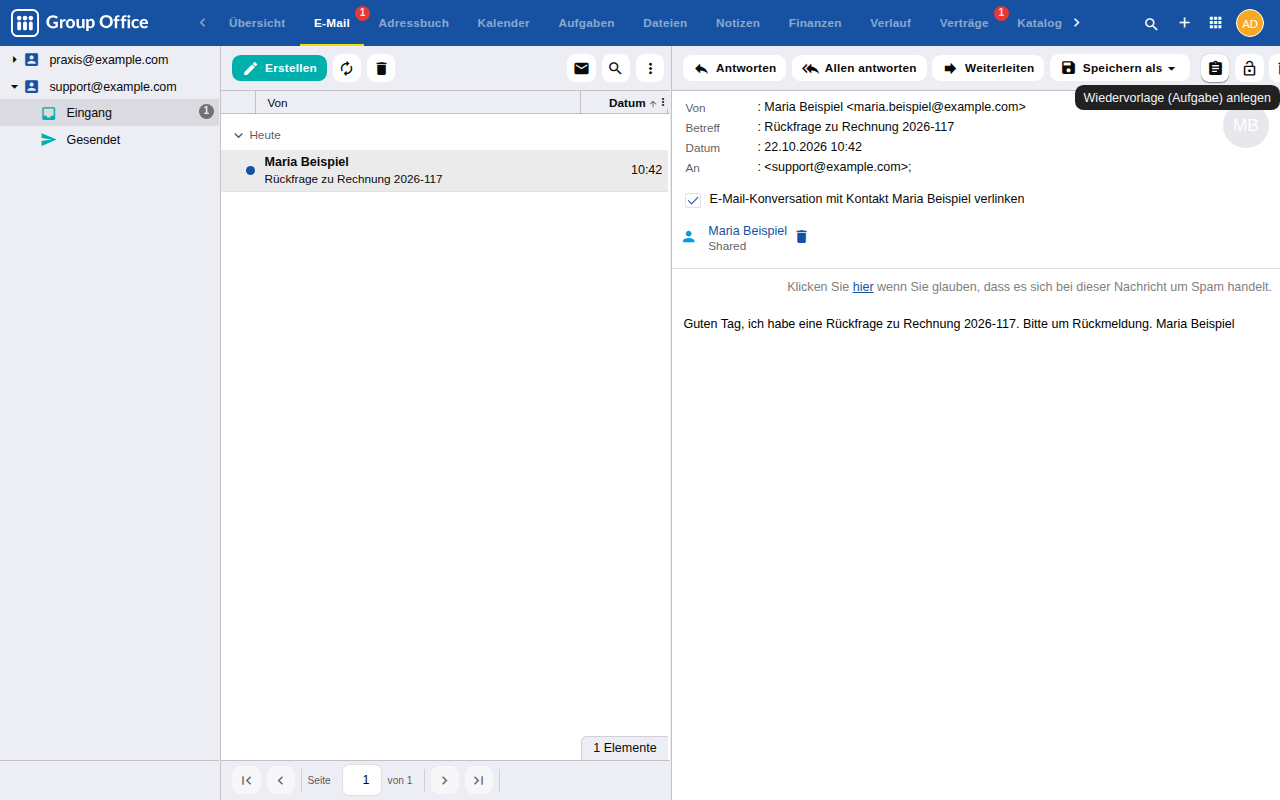Create follow-up task with clipboard icon
The height and width of the screenshot is (800, 1280).
[x=1215, y=68]
